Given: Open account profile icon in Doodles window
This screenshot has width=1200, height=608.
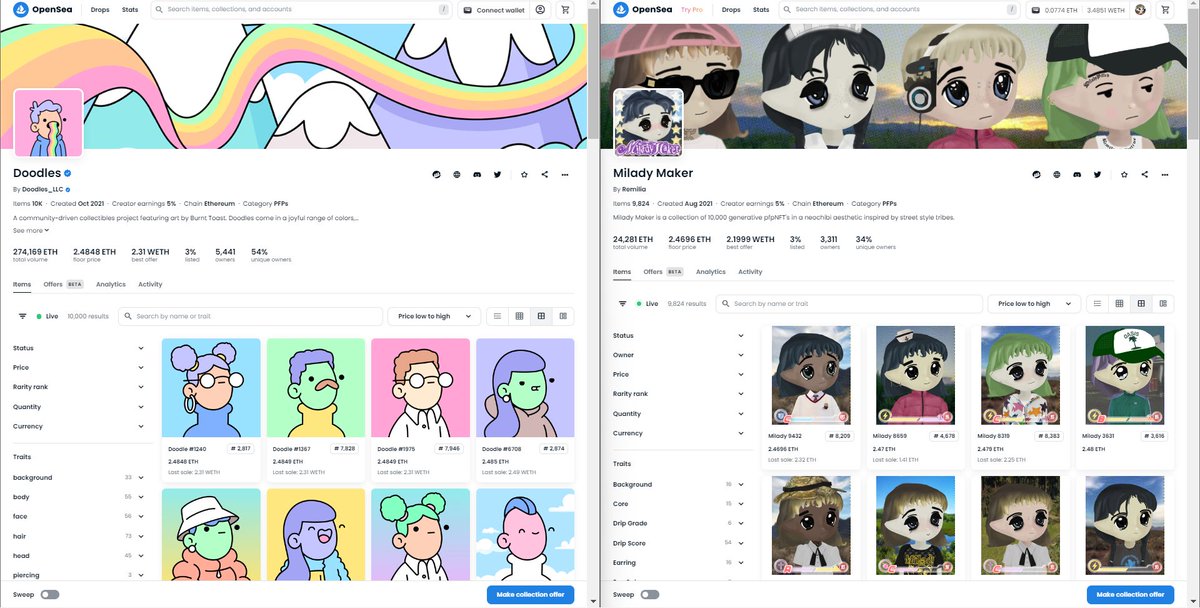Looking at the screenshot, I should pos(540,10).
